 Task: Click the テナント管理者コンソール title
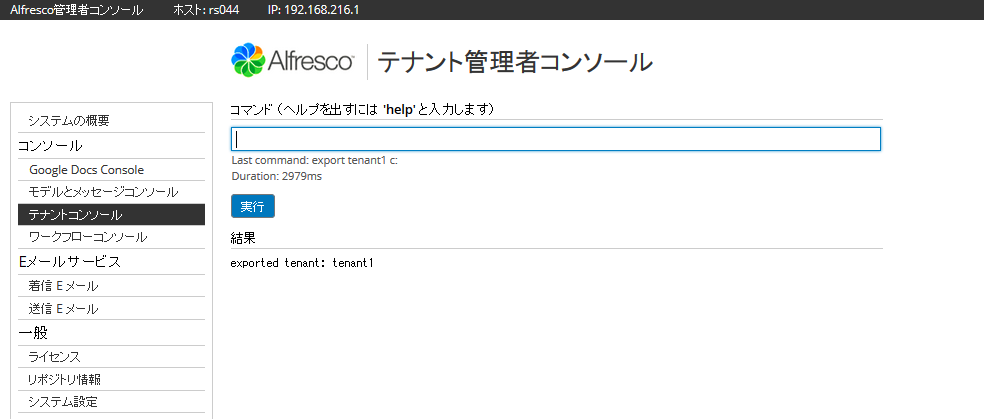click(x=515, y=62)
